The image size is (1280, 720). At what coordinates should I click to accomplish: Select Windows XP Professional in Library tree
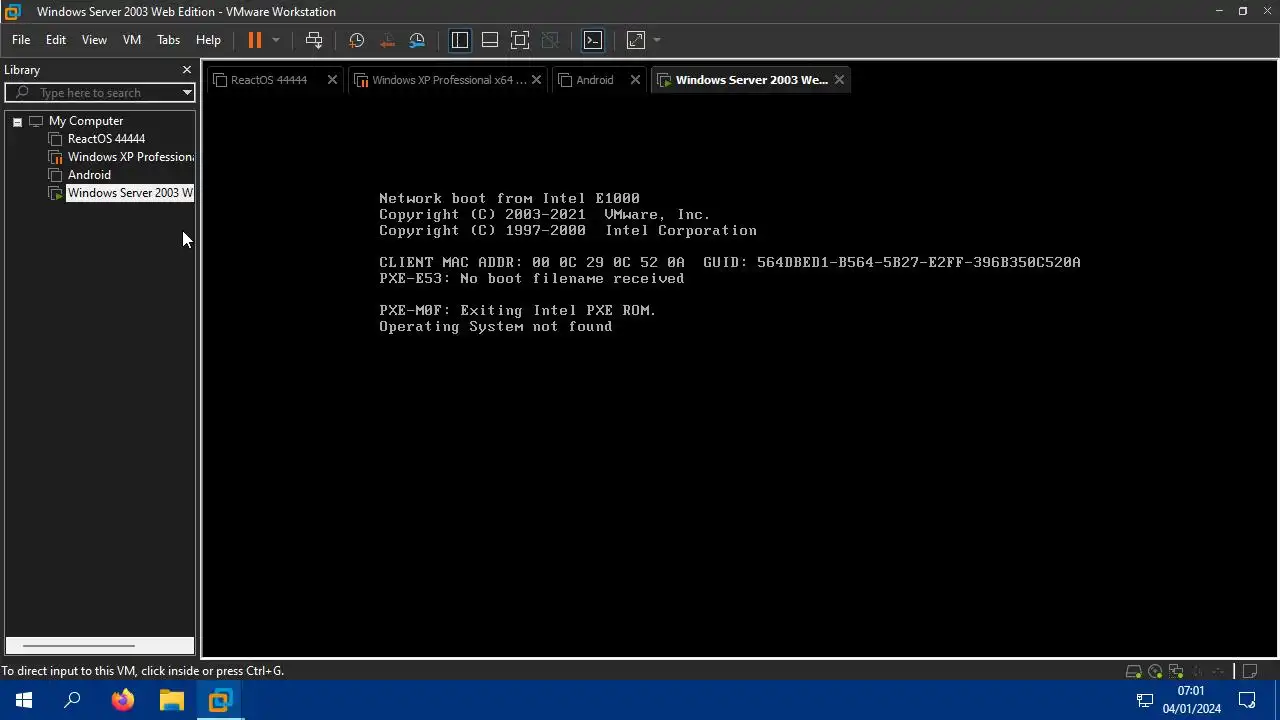click(x=130, y=157)
